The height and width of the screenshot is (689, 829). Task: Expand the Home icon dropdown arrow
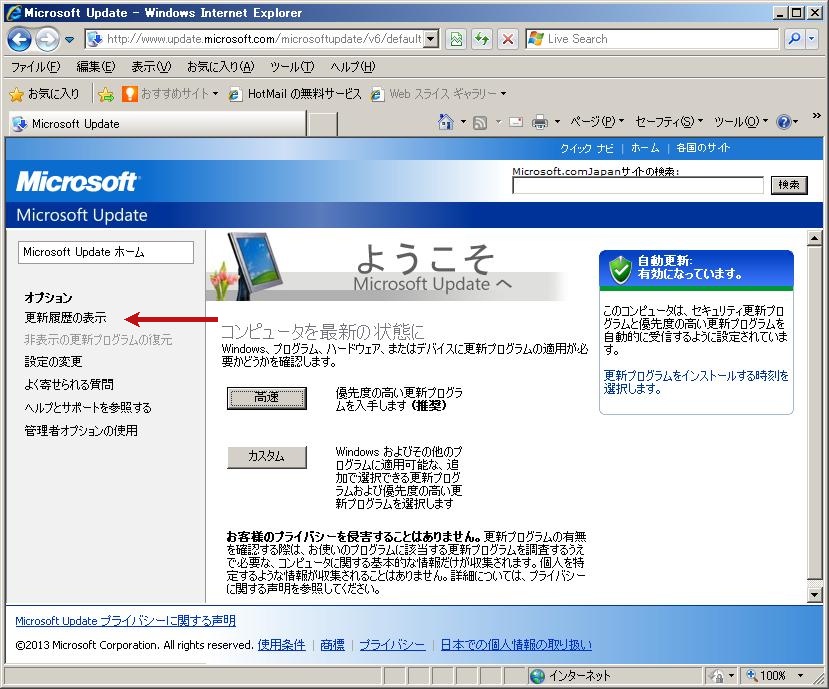463,122
